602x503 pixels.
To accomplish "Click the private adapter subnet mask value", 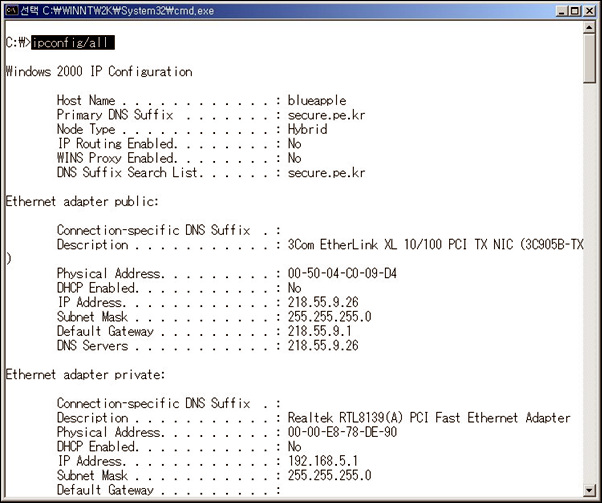I will 329,475.
